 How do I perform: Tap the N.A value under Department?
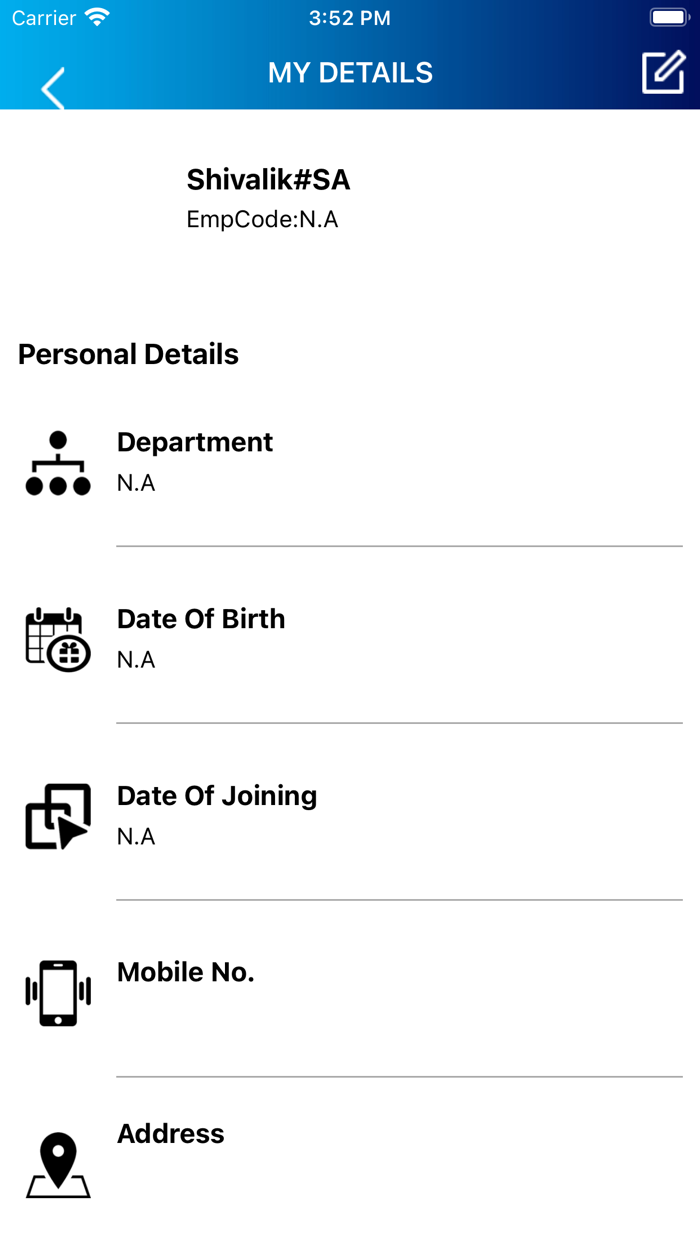[x=136, y=483]
